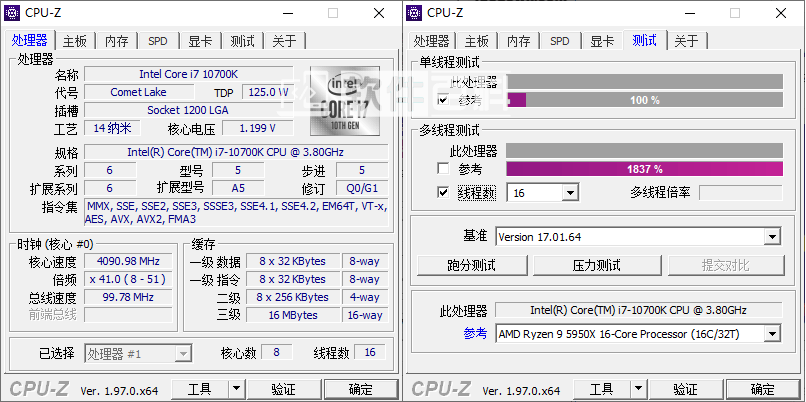Toggle the single-thread 参考 checkbox
This screenshot has height=402, width=806.
tap(443, 100)
